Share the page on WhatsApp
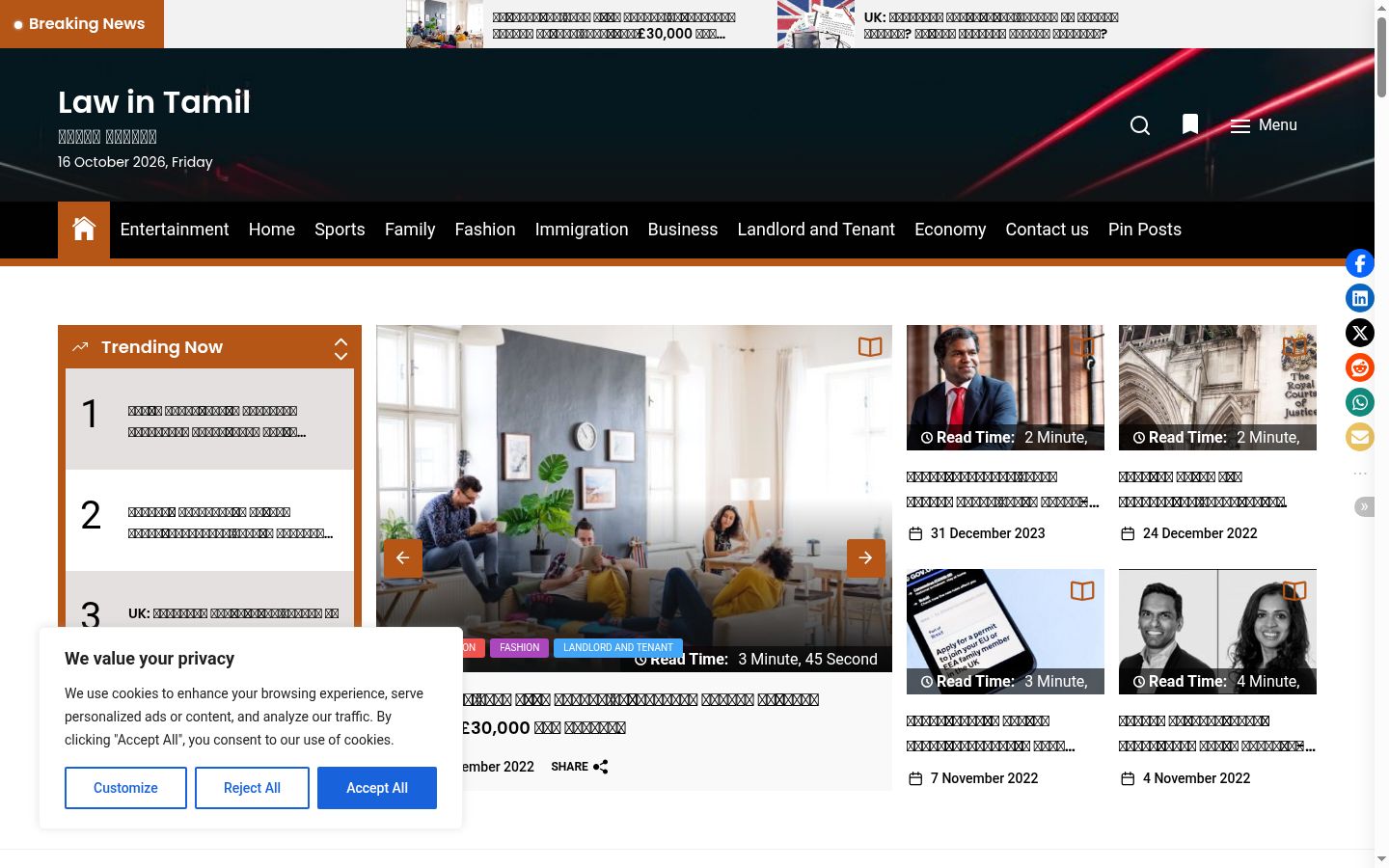This screenshot has width=1389, height=868. (1360, 402)
